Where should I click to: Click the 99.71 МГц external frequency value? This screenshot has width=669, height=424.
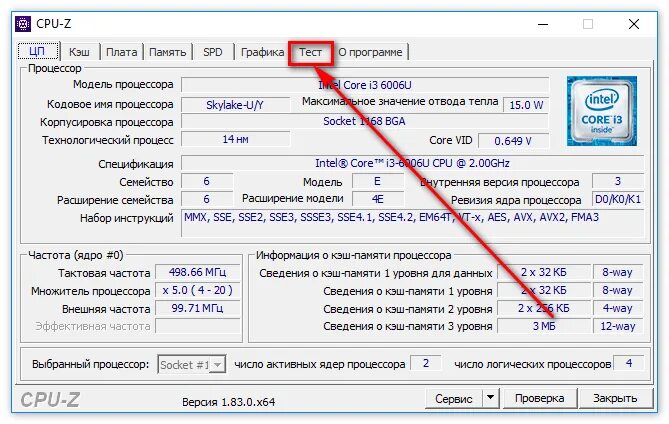198,308
